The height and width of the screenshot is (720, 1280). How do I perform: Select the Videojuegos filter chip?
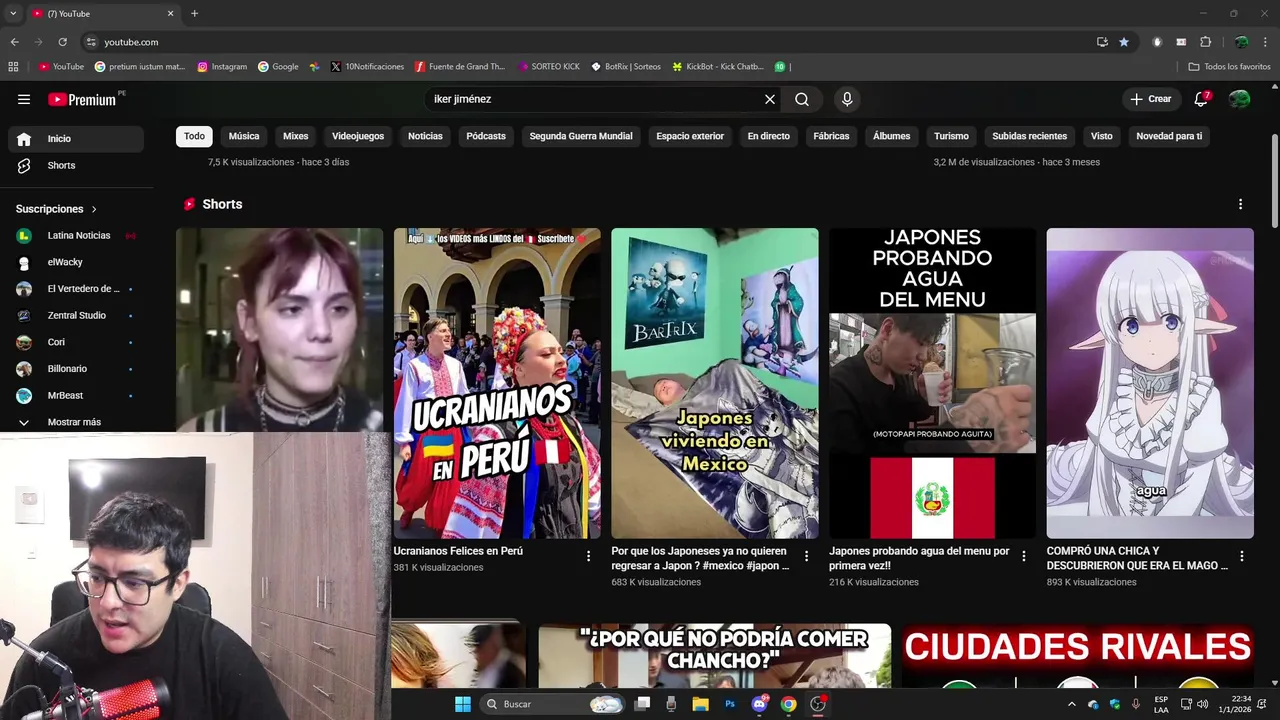[x=358, y=136]
